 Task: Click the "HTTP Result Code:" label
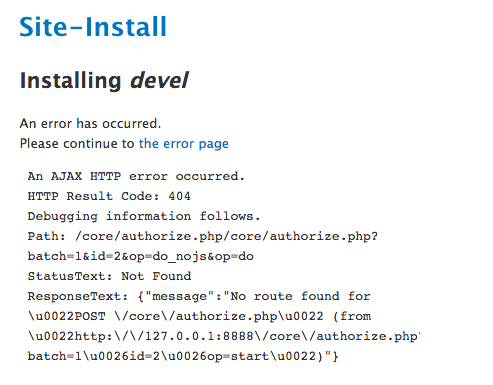(94, 196)
